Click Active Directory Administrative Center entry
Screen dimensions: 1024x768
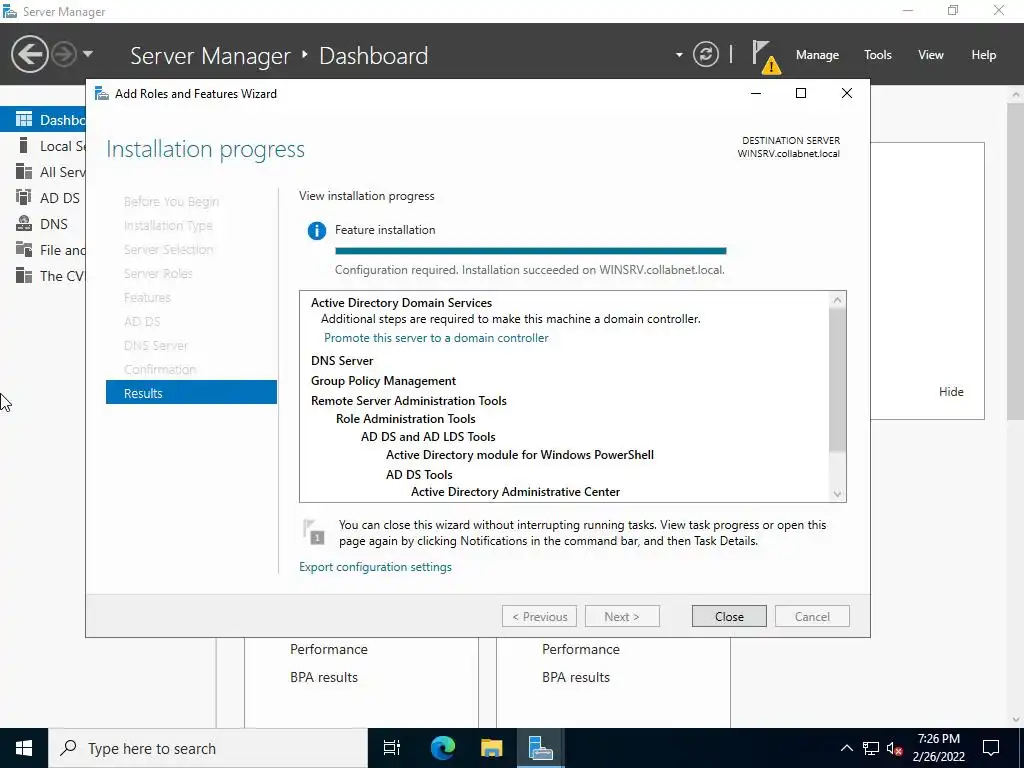point(515,492)
